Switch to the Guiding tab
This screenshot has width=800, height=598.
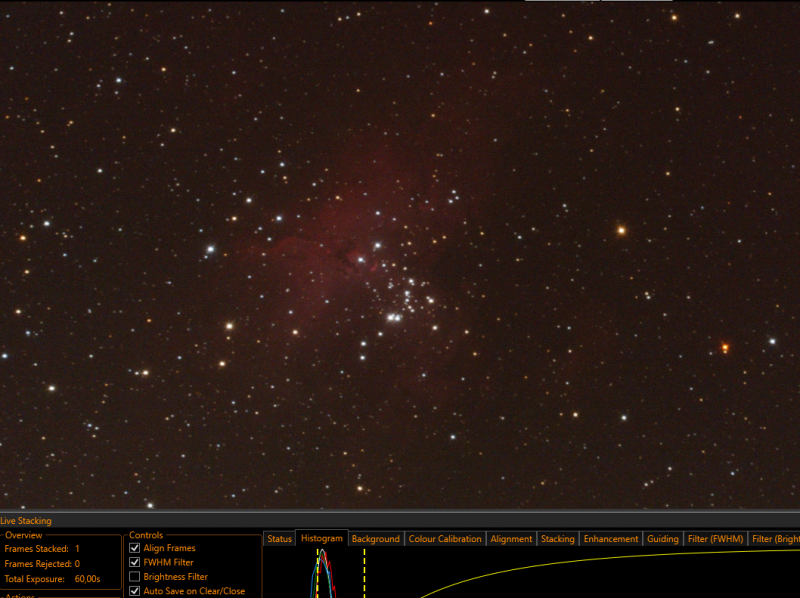[x=663, y=539]
